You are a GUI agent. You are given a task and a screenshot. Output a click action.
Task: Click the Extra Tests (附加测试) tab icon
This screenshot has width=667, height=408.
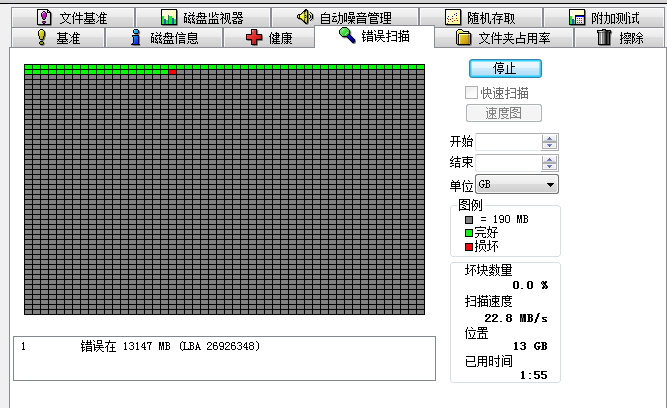click(577, 17)
